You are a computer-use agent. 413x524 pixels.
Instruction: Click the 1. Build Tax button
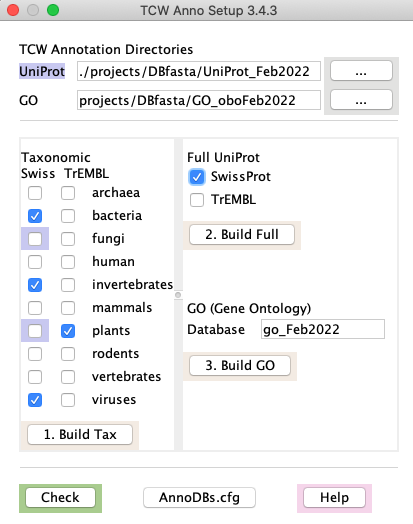click(x=80, y=434)
